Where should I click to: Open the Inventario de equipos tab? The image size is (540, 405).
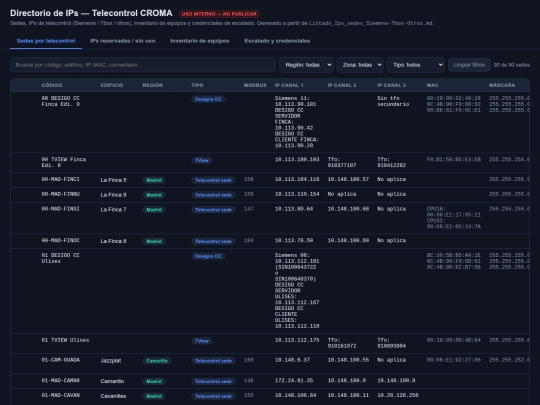tap(200, 41)
